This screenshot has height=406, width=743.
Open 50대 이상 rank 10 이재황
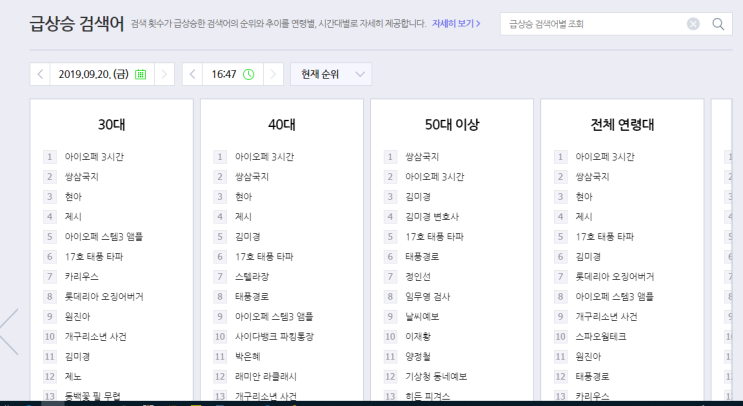pyautogui.click(x=417, y=336)
